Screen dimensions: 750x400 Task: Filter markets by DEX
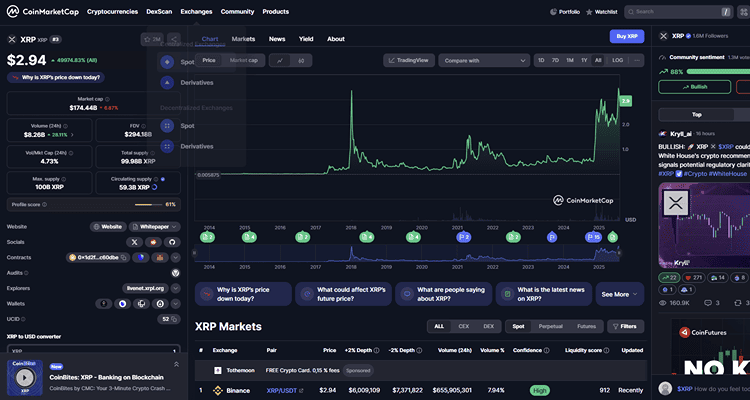(488, 326)
